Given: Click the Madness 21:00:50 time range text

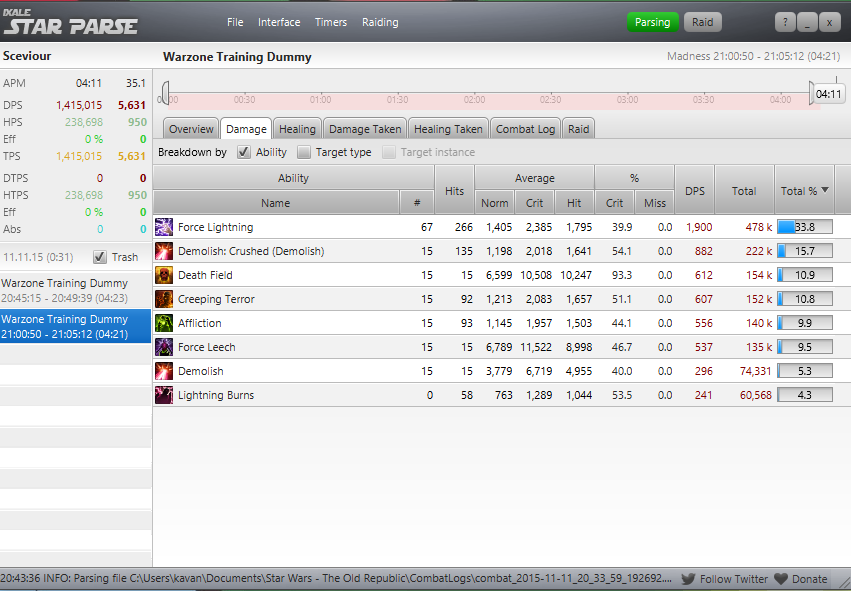Looking at the screenshot, I should (x=753, y=56).
